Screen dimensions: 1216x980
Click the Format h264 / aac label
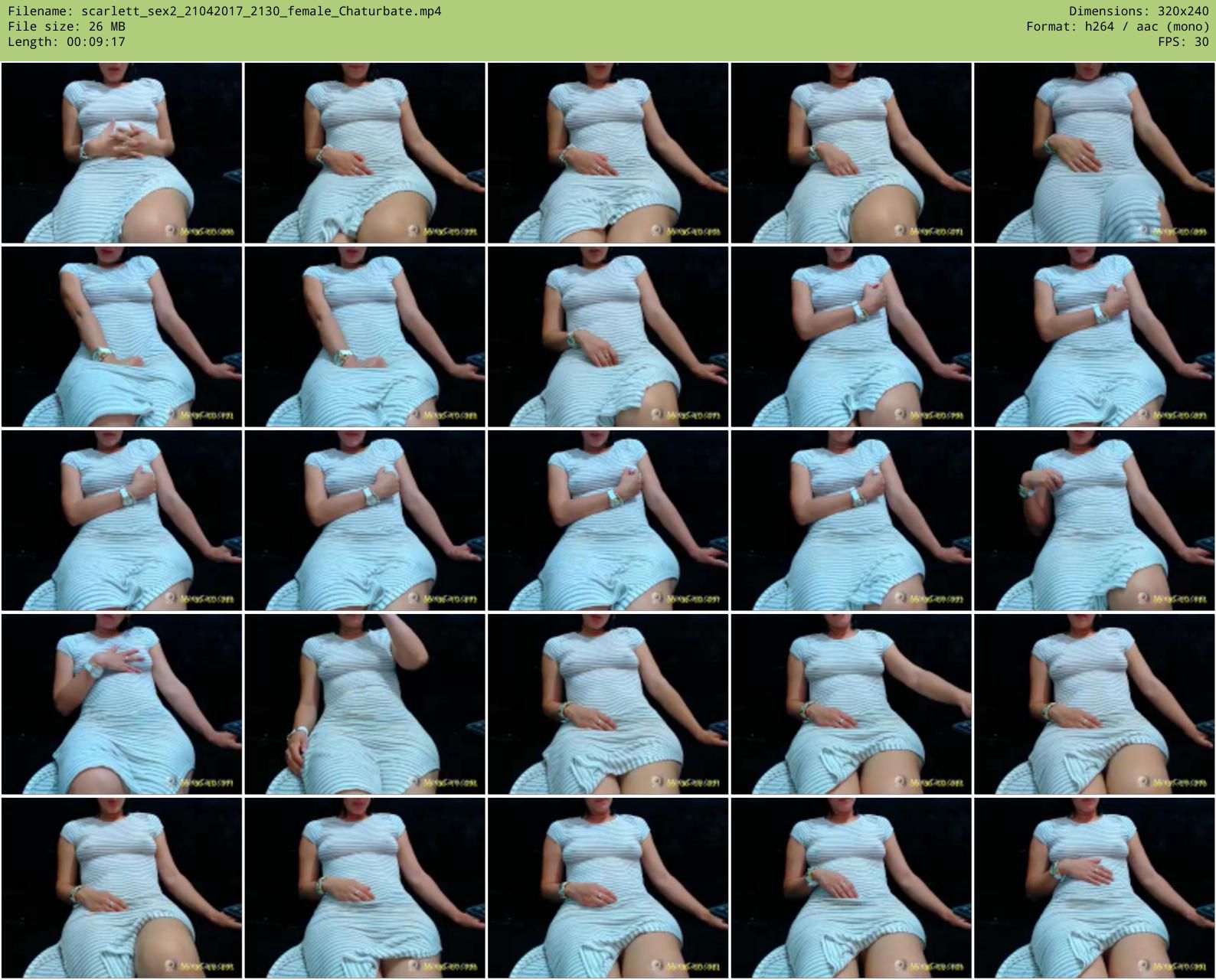point(1117,27)
